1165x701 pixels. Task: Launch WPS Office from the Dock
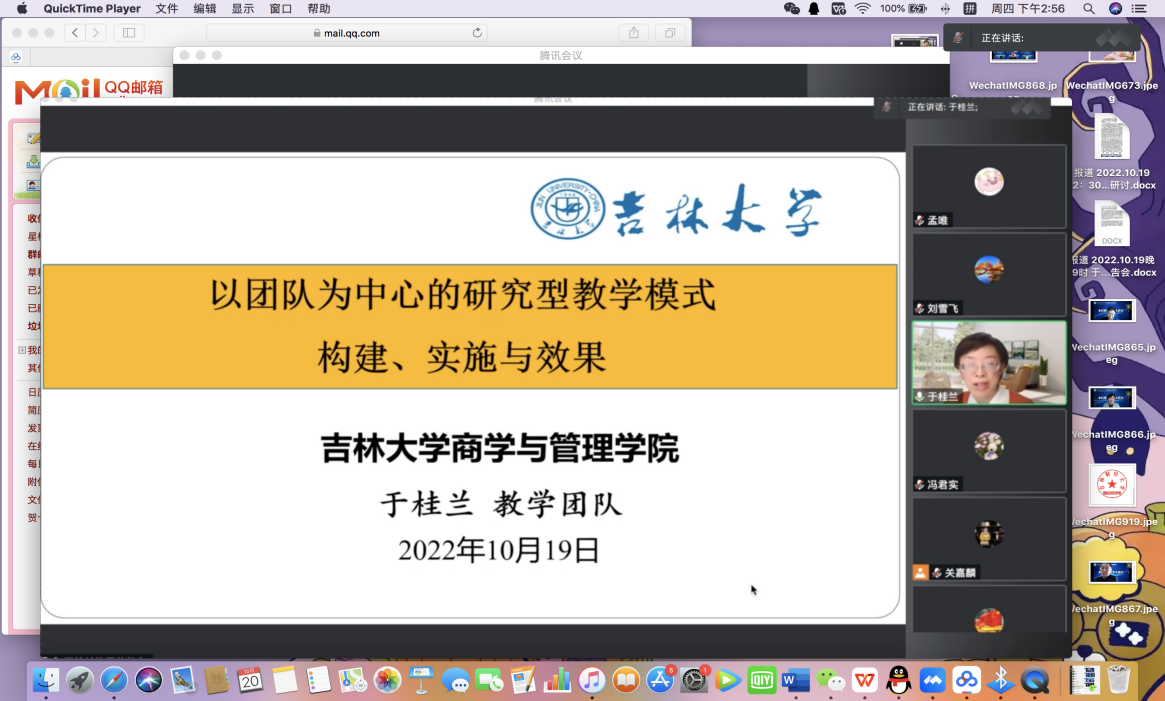[864, 681]
